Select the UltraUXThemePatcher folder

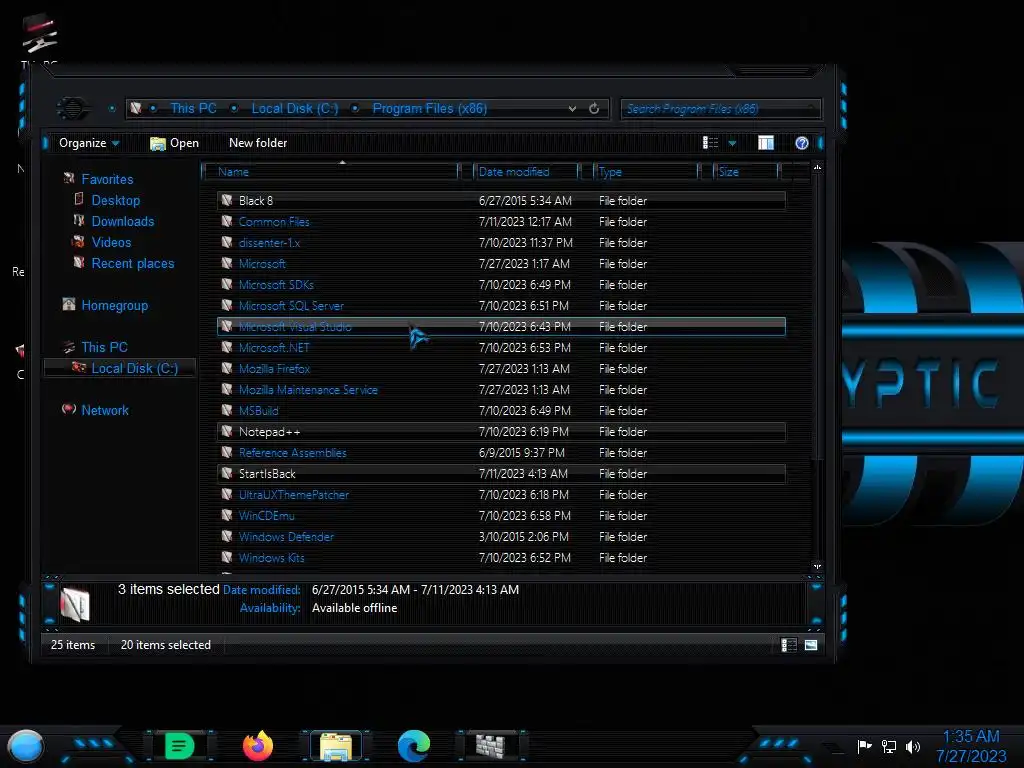[501, 494]
